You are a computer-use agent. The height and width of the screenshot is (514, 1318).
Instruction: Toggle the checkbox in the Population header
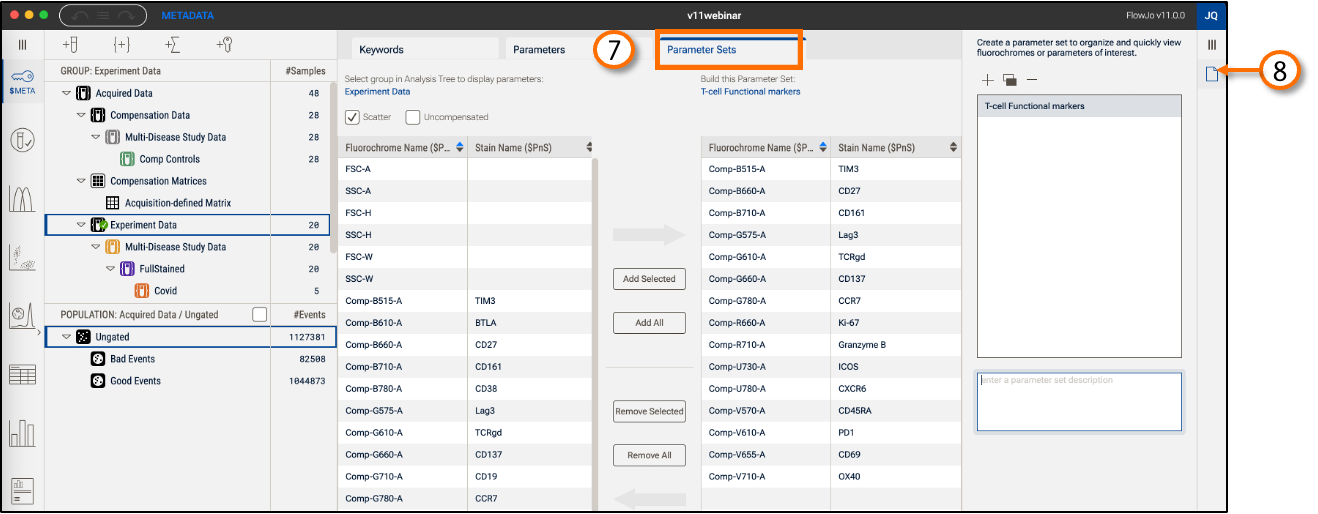(259, 315)
